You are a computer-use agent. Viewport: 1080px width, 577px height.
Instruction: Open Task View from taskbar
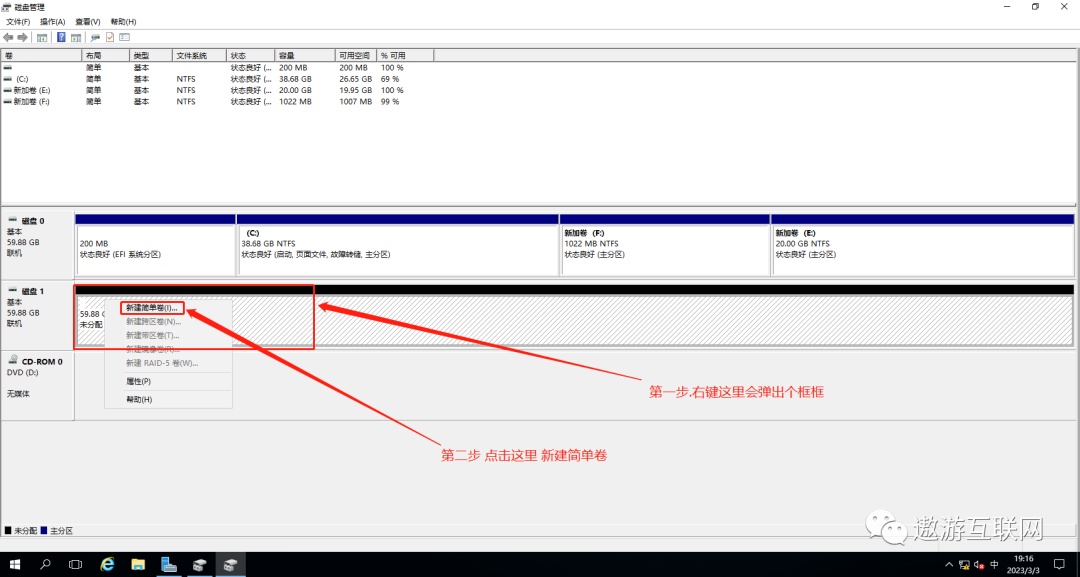76,565
